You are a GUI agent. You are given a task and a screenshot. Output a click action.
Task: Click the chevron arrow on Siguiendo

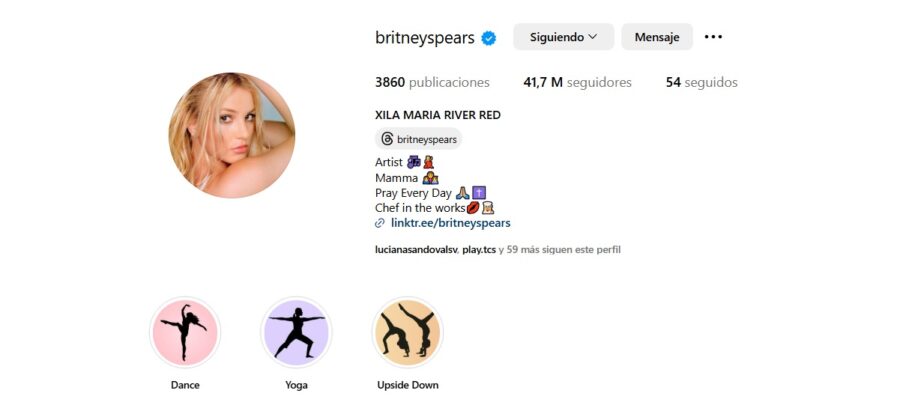click(x=593, y=37)
